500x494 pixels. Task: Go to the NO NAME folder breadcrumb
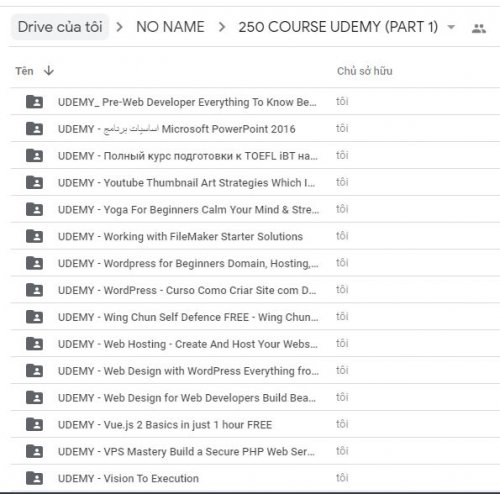[x=170, y=27]
